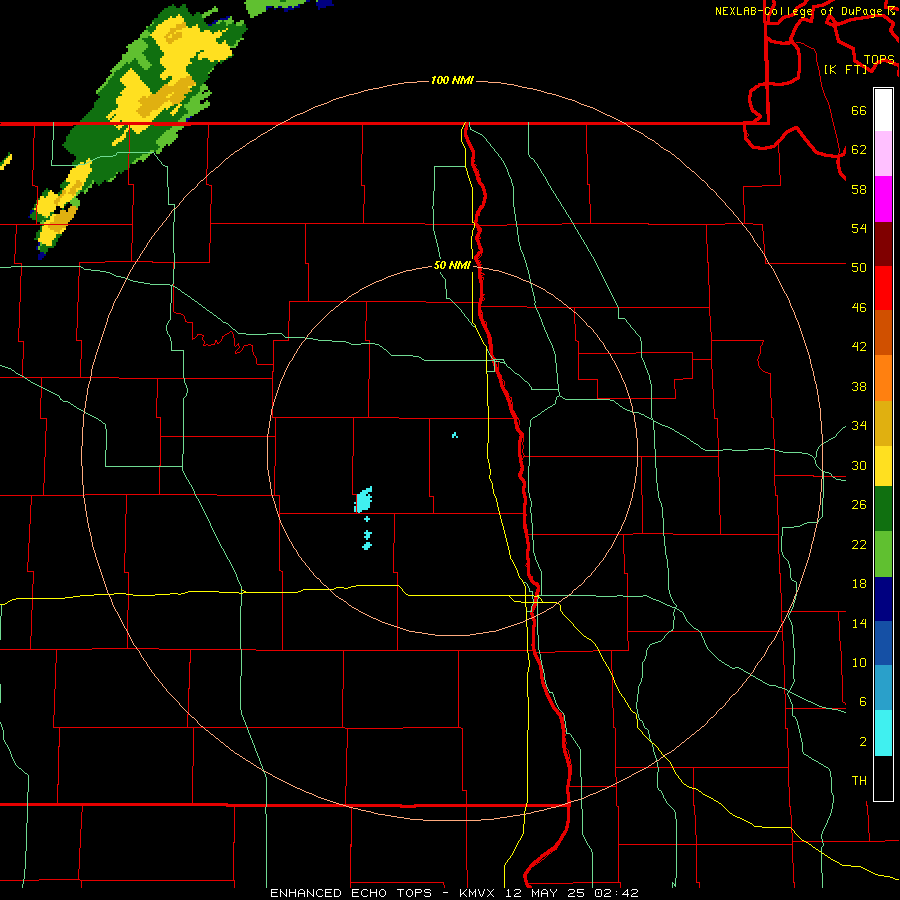Click the "30" legend value
The width and height of the screenshot is (900, 900).
pos(859,465)
